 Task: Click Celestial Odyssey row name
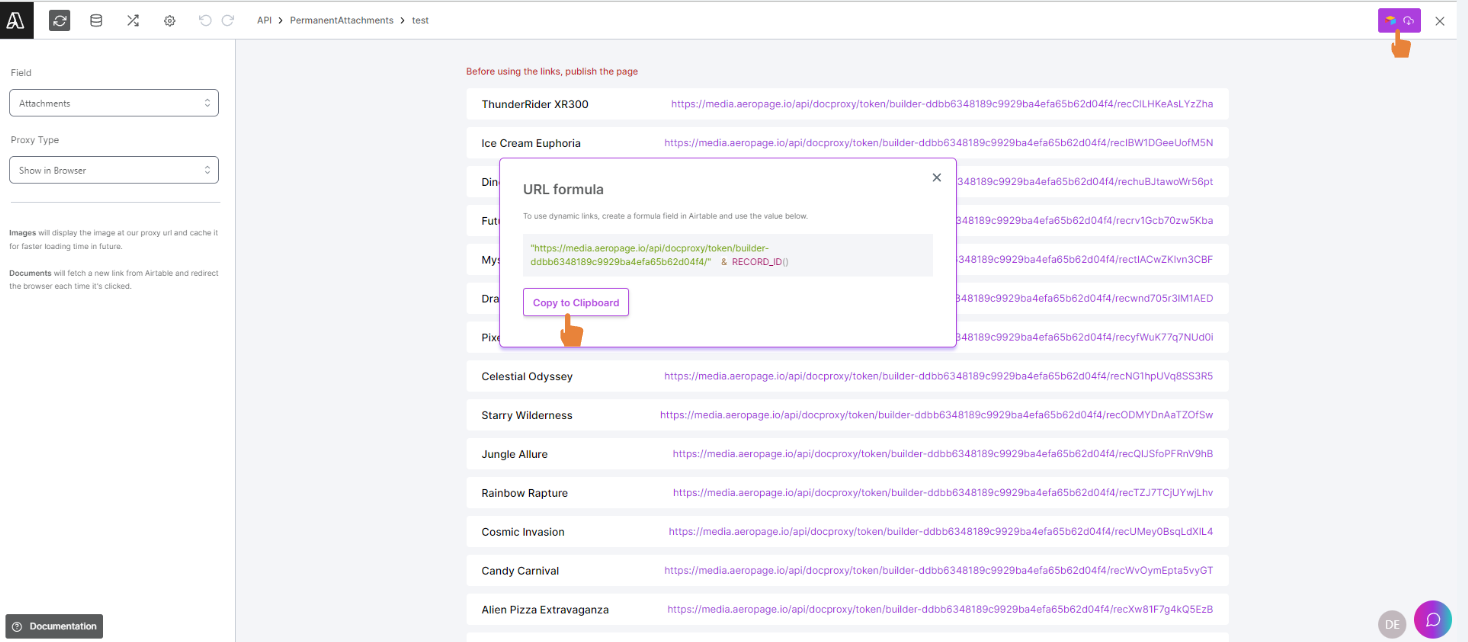527,376
